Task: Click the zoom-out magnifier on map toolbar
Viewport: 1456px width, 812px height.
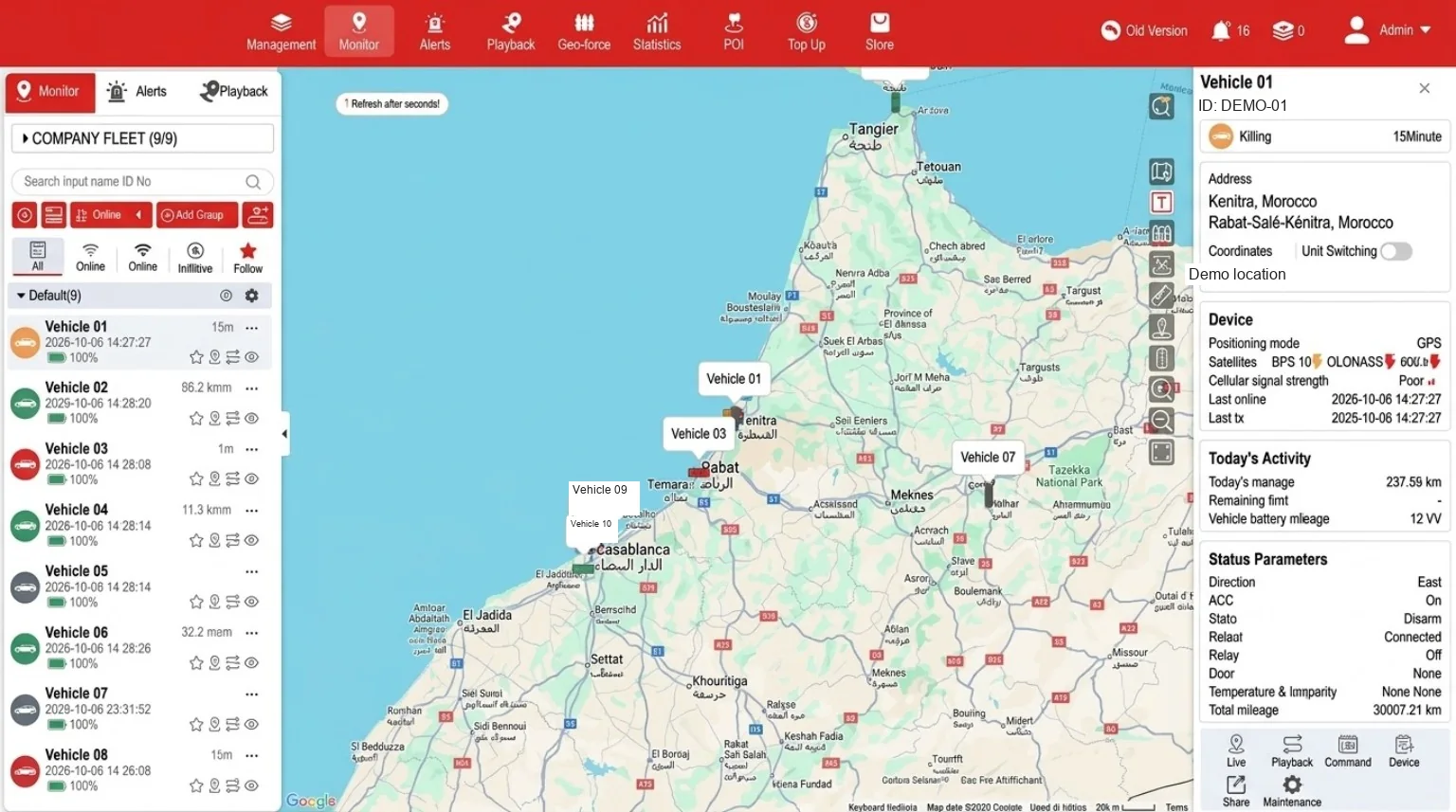Action: 1161,421
